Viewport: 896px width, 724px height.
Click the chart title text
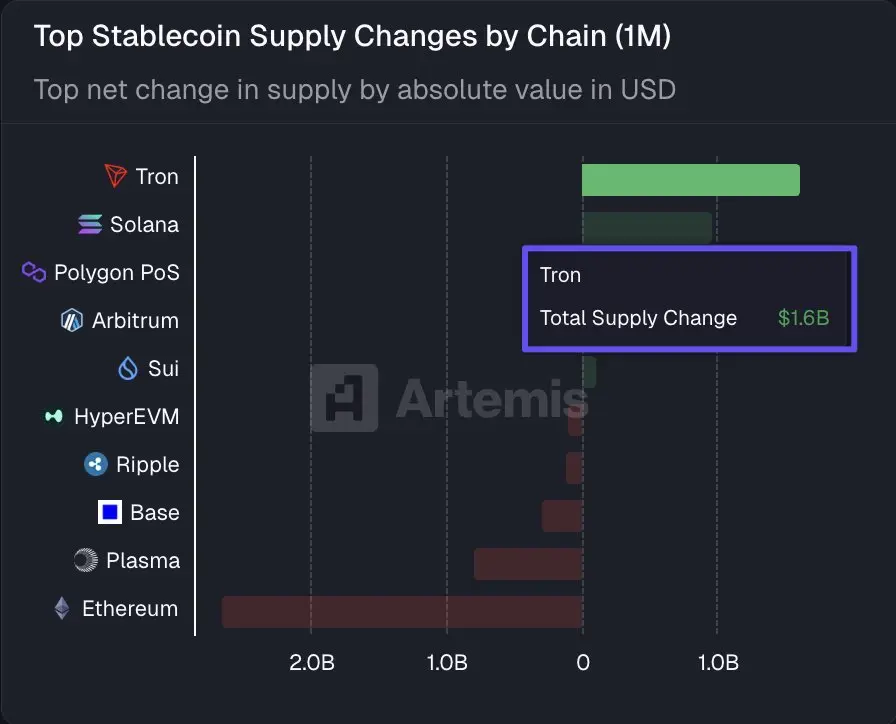click(x=352, y=37)
